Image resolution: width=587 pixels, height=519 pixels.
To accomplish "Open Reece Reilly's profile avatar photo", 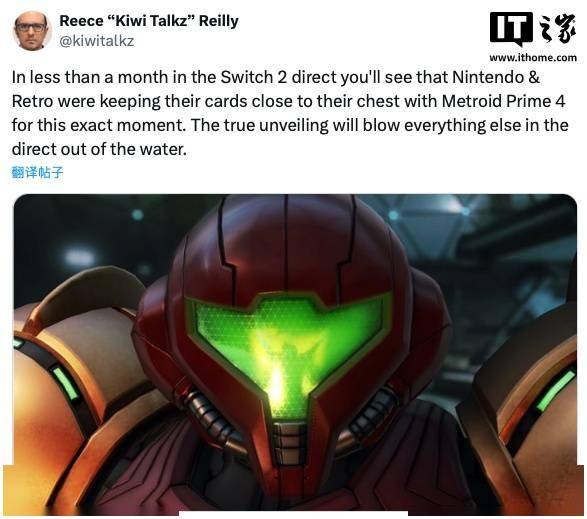I will (x=32, y=31).
